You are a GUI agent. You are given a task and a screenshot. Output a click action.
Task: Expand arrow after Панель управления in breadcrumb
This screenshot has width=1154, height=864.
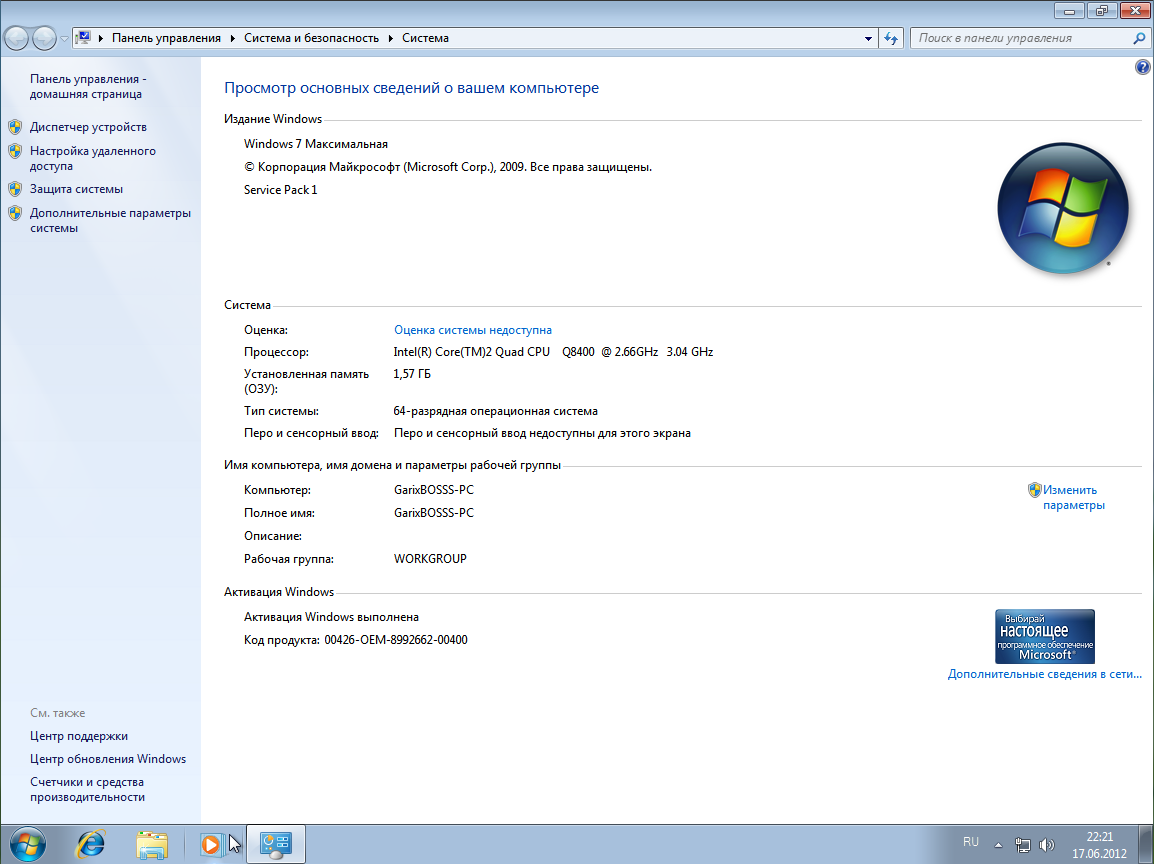click(233, 38)
